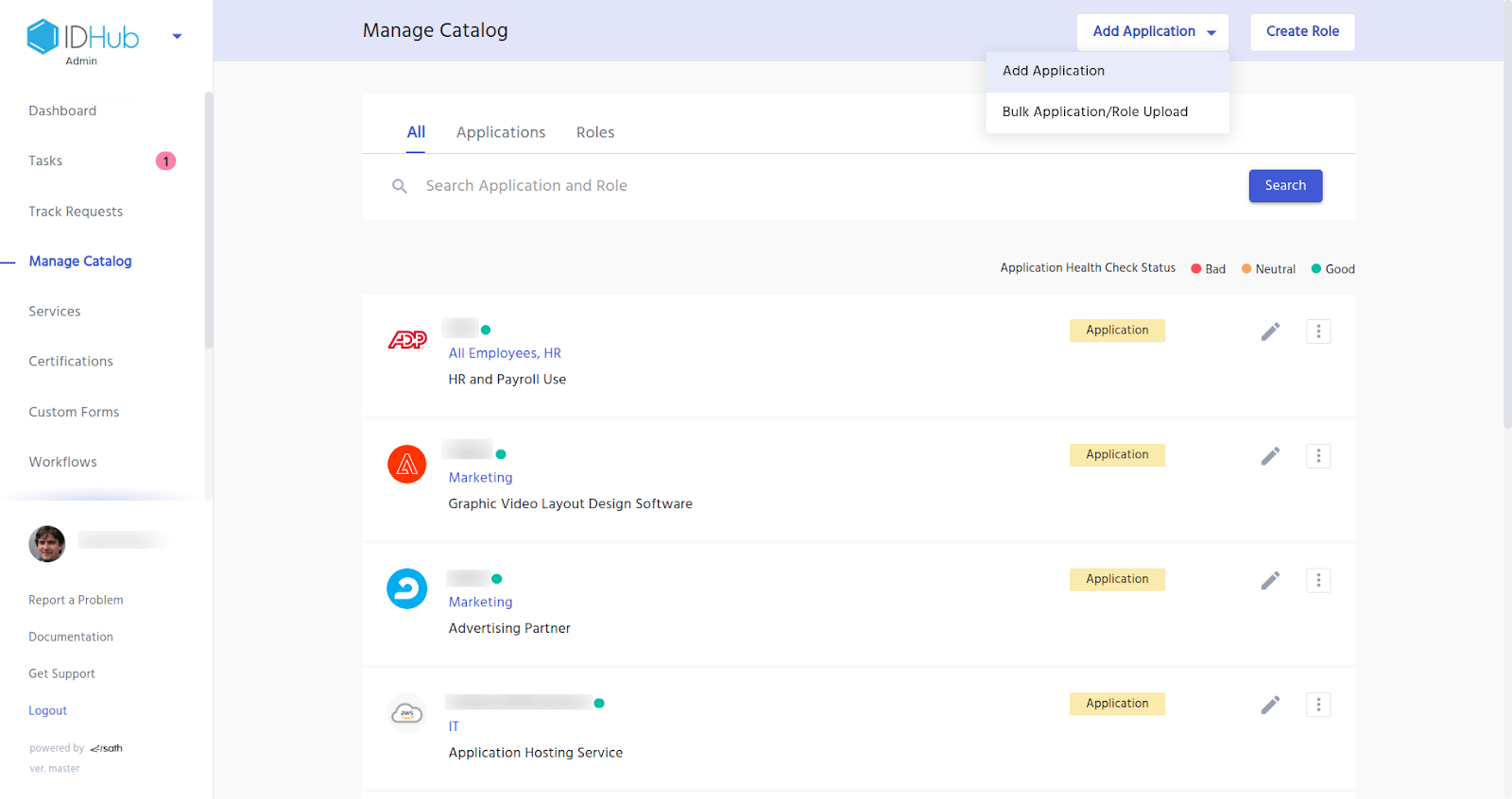Click the AWS cloud application logo
Viewport: 1512px width, 799px height.
click(x=407, y=713)
